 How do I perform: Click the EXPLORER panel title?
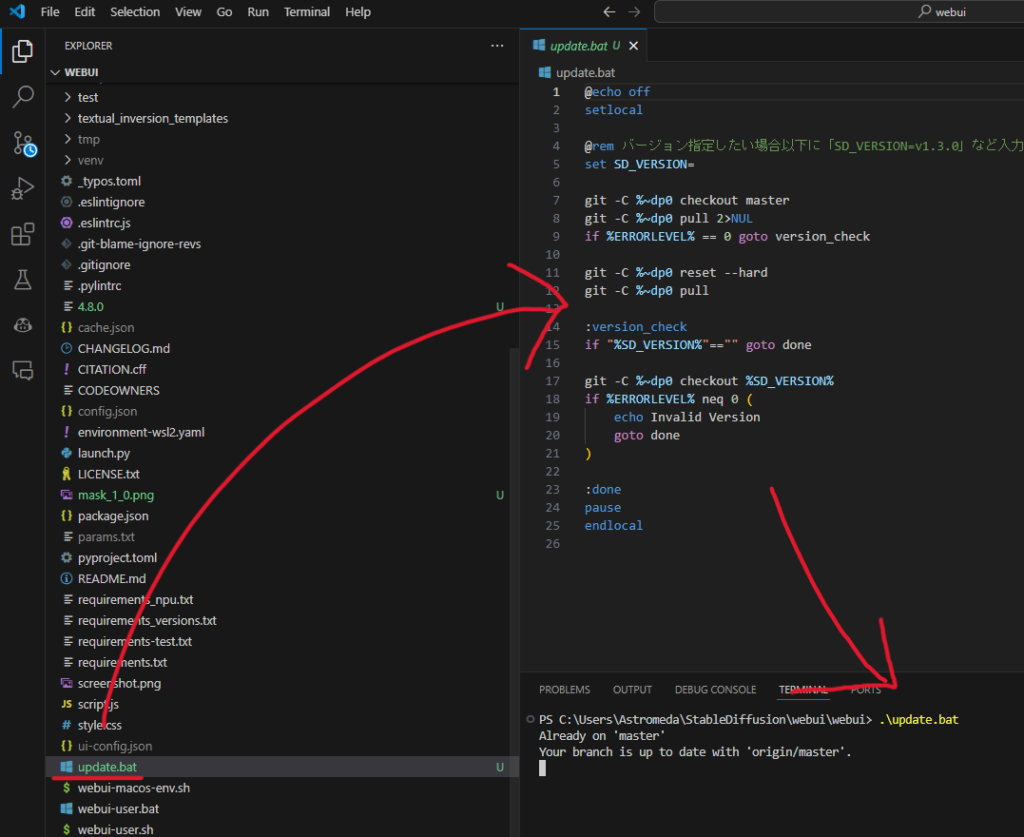coord(88,46)
